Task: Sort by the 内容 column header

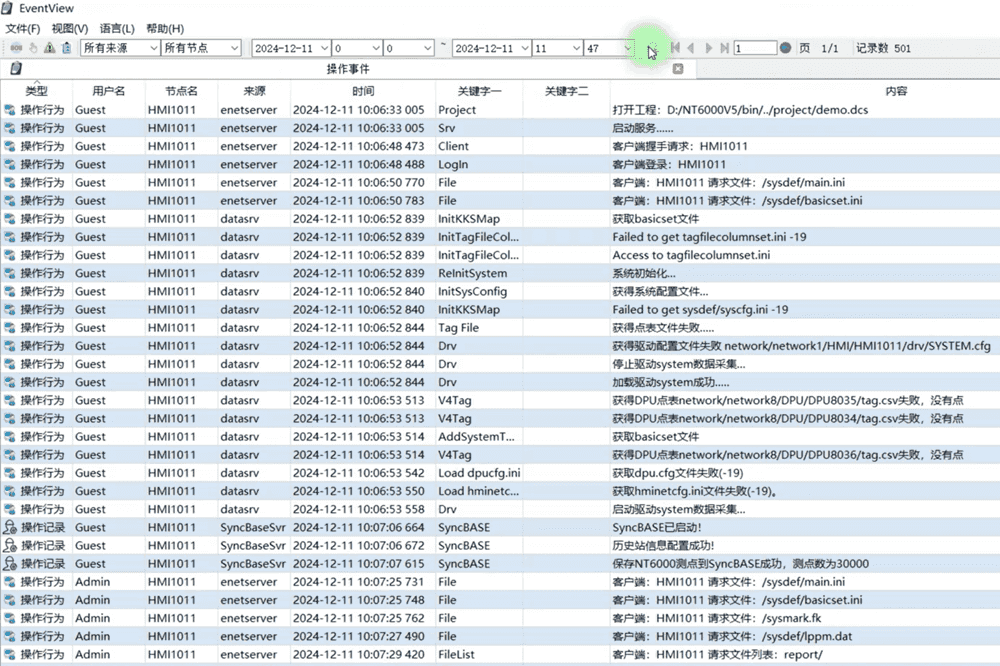Action: pyautogui.click(x=896, y=91)
